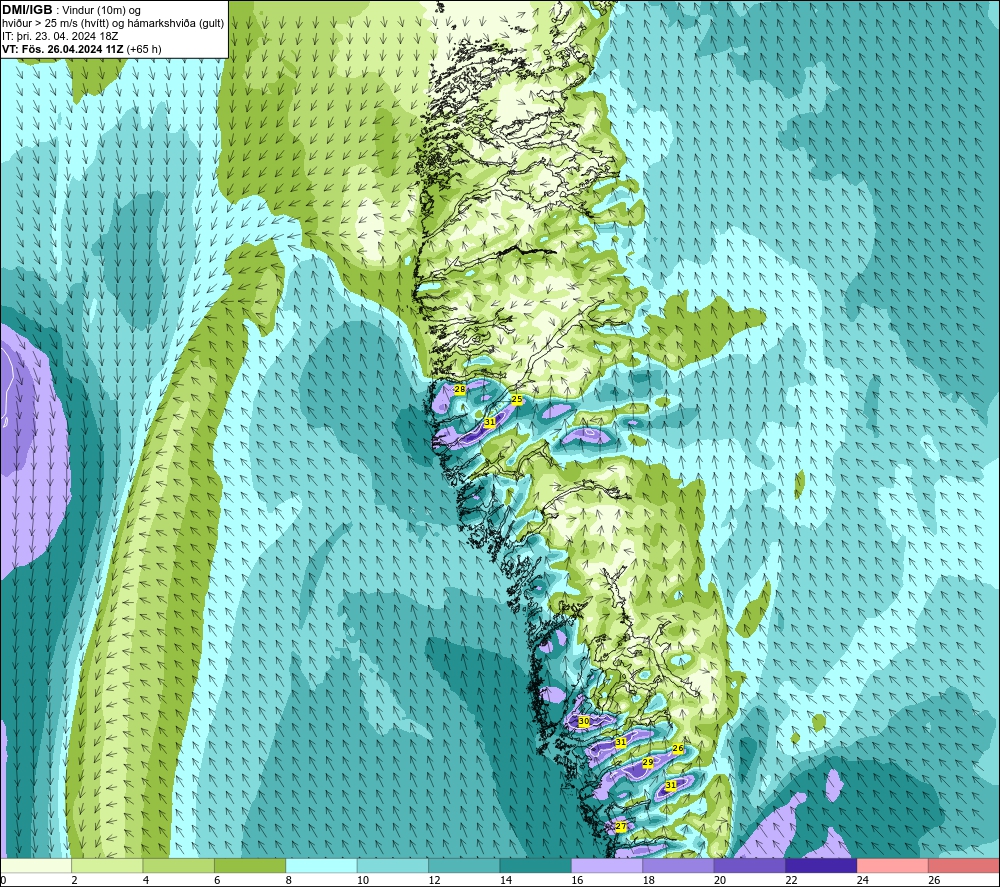The width and height of the screenshot is (1000, 887).
Task: Click the yellow gust label 29
Action: point(648,763)
